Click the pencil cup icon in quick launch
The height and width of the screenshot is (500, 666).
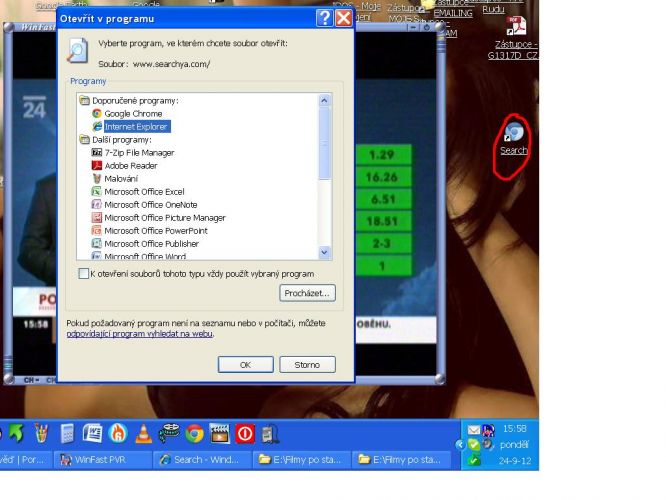tap(42, 434)
